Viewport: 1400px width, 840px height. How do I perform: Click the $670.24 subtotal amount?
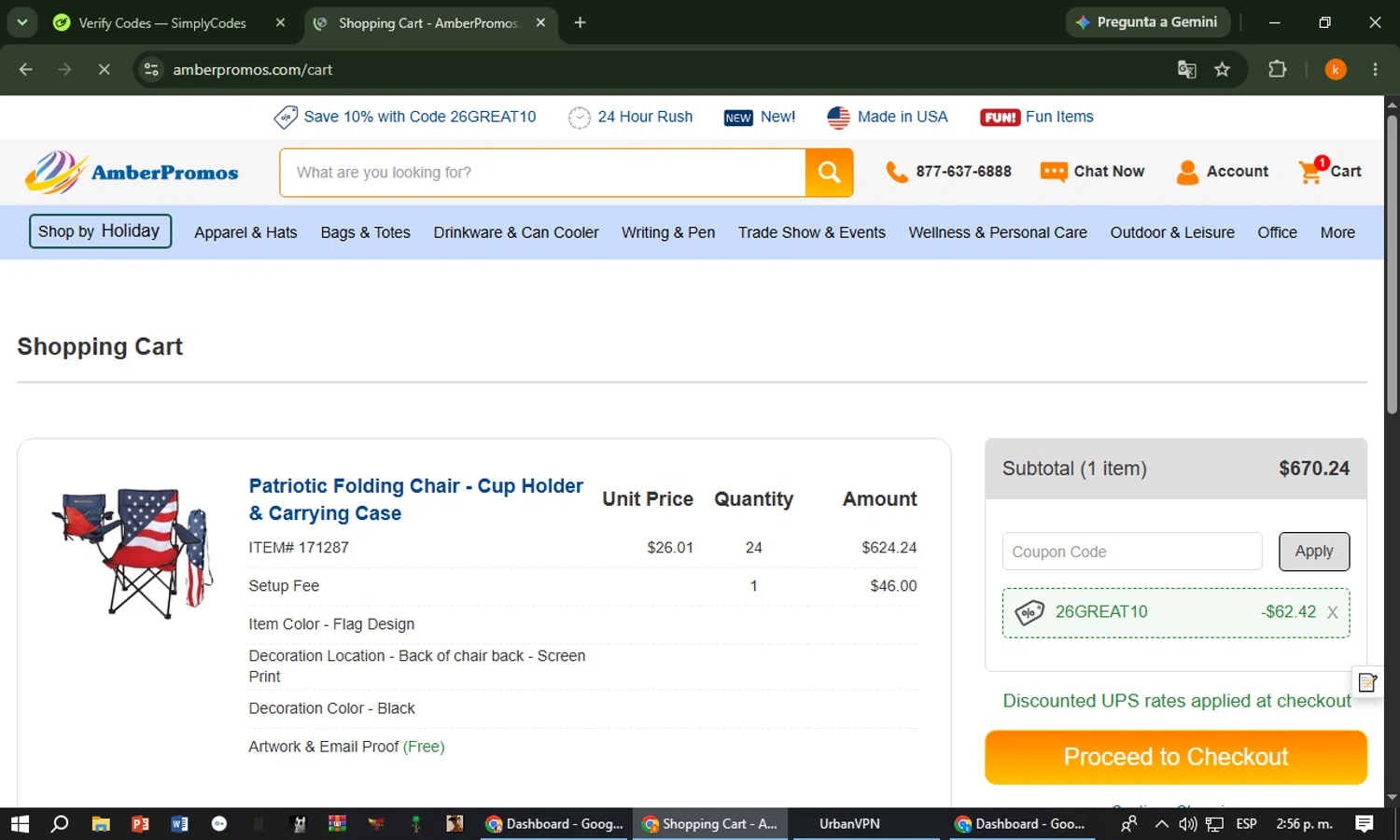click(1314, 469)
